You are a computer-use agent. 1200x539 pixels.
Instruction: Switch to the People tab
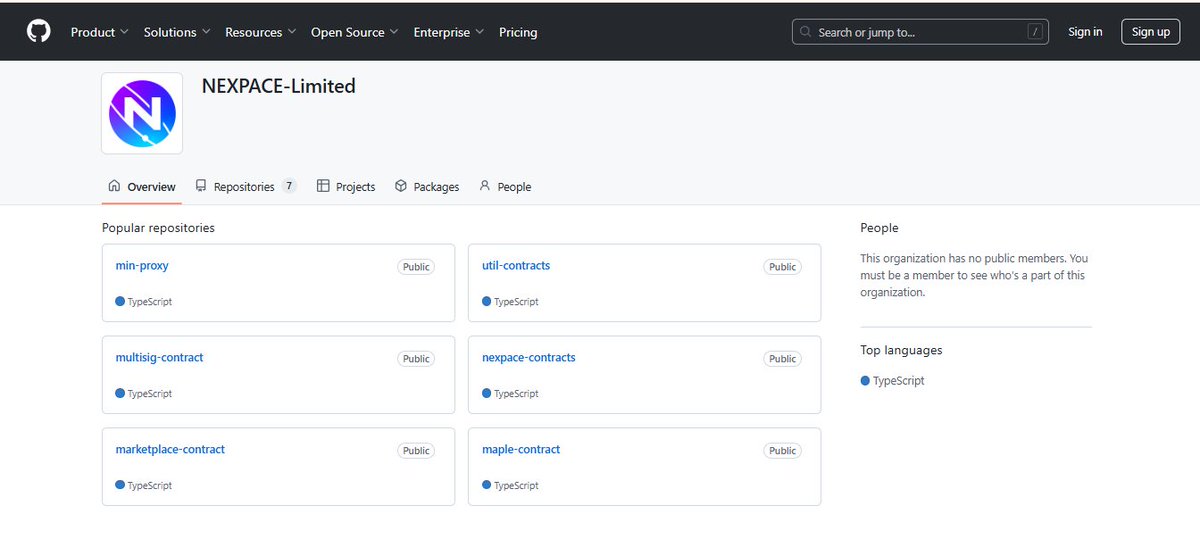(505, 187)
